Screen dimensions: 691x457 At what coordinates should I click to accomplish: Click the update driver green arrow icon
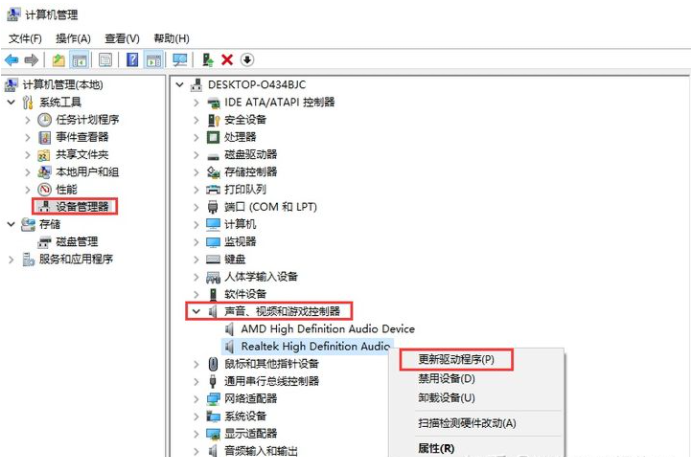(x=208, y=59)
